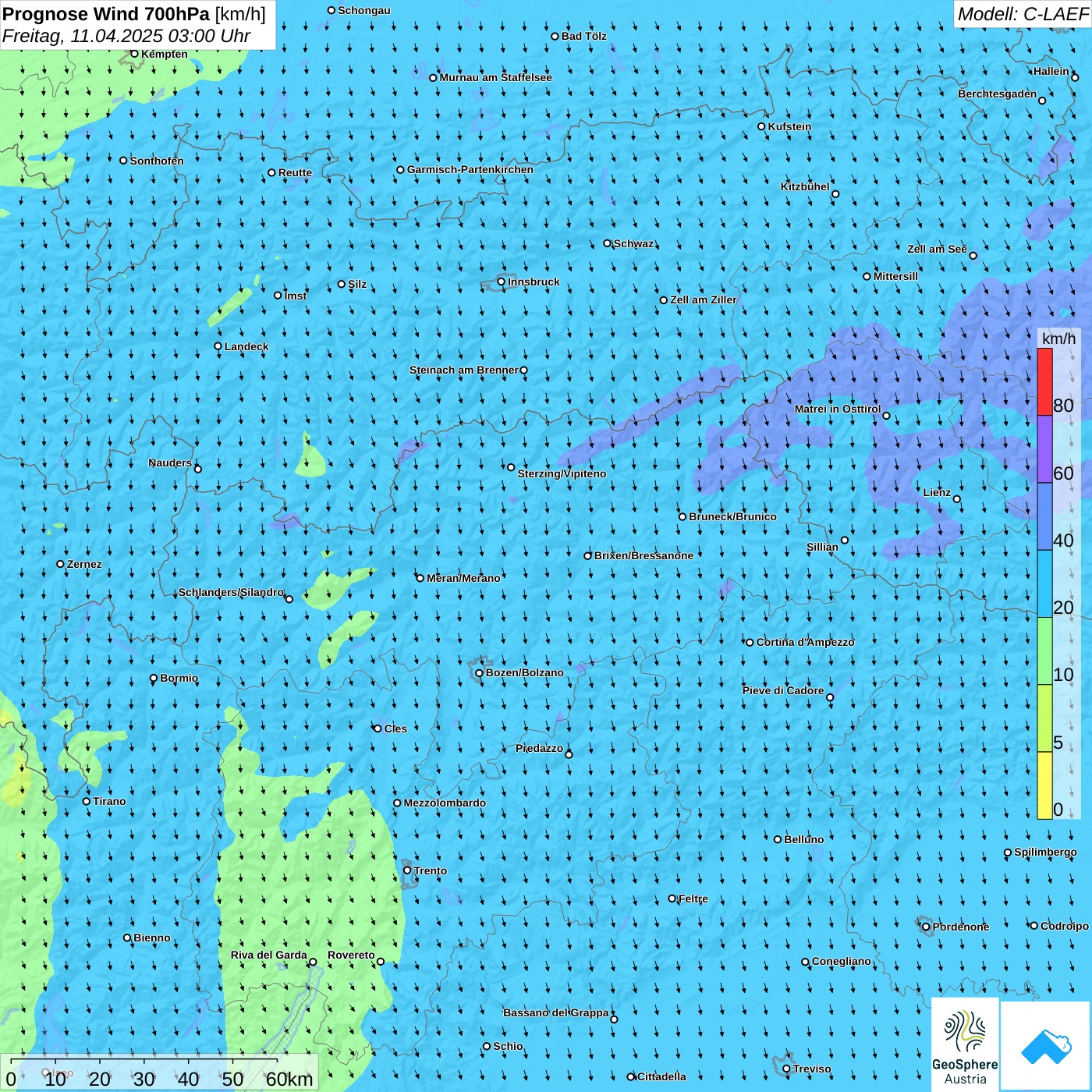The image size is (1092, 1092).
Task: Click the Bormio city label
Action: point(179,678)
